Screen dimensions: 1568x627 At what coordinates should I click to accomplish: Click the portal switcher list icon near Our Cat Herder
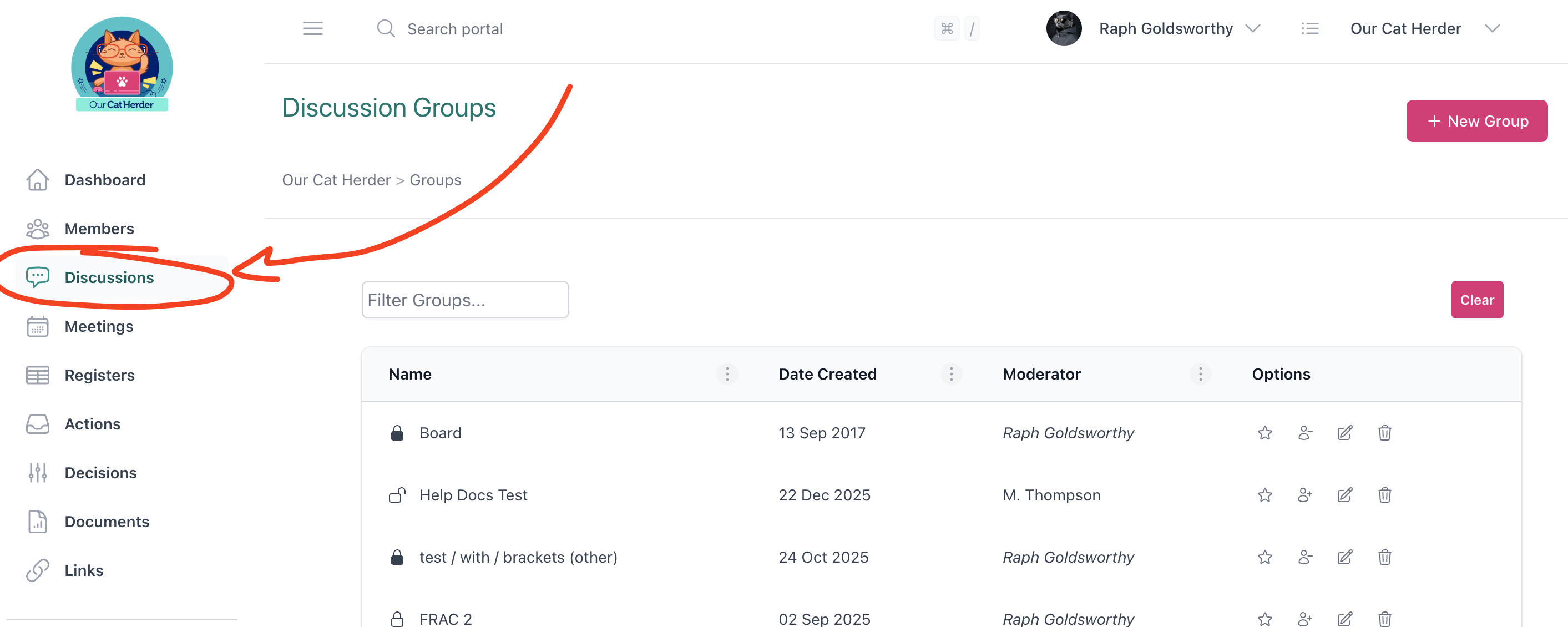click(1311, 28)
